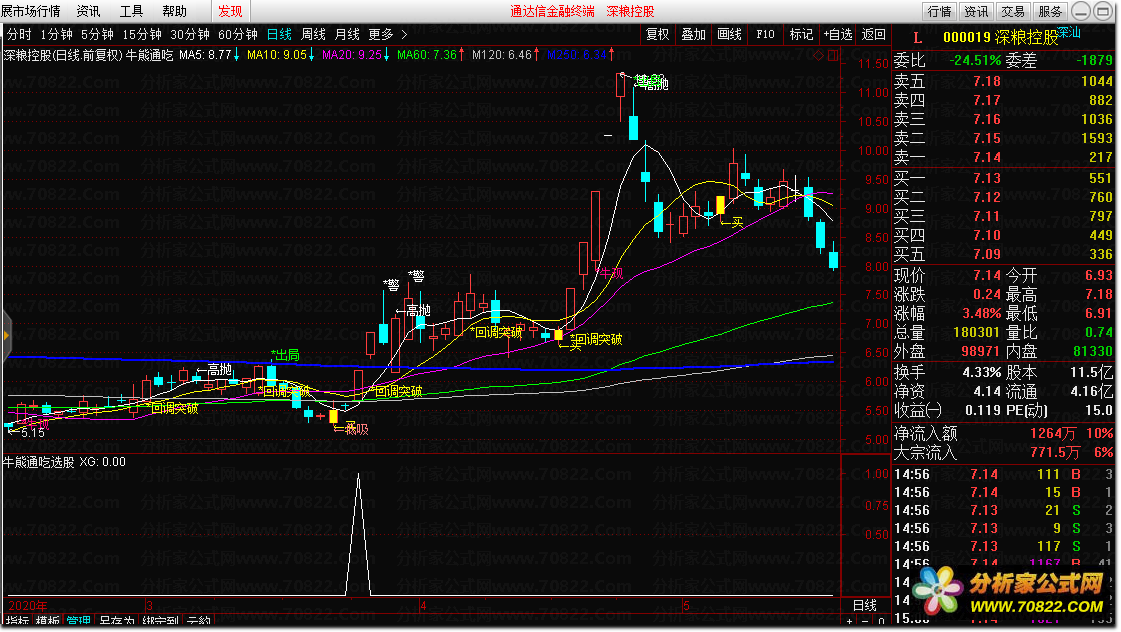The width and height of the screenshot is (1121, 632).
Task: Click the red L margin-trading marker
Action: pos(917,37)
